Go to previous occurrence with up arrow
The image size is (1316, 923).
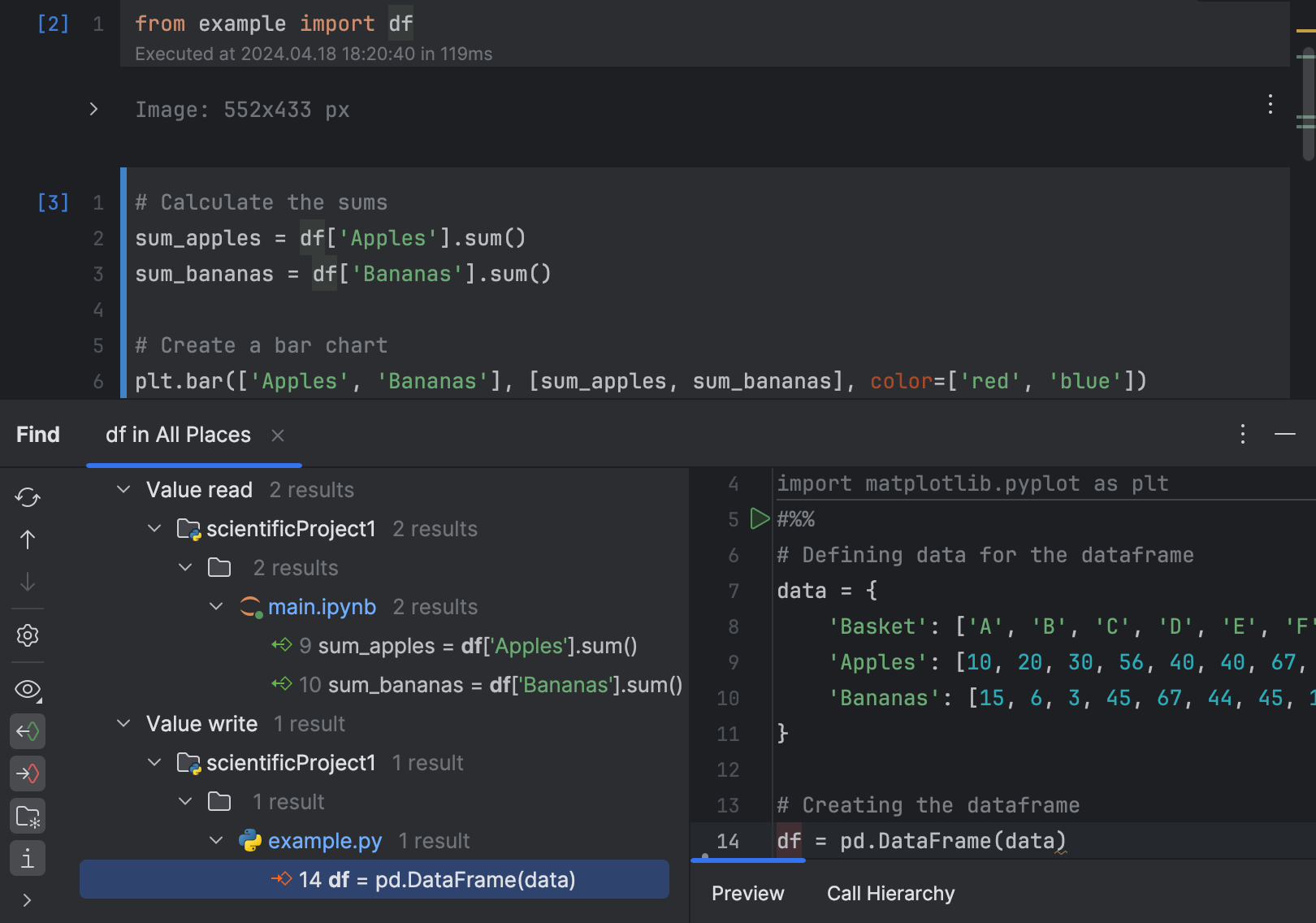[x=28, y=539]
